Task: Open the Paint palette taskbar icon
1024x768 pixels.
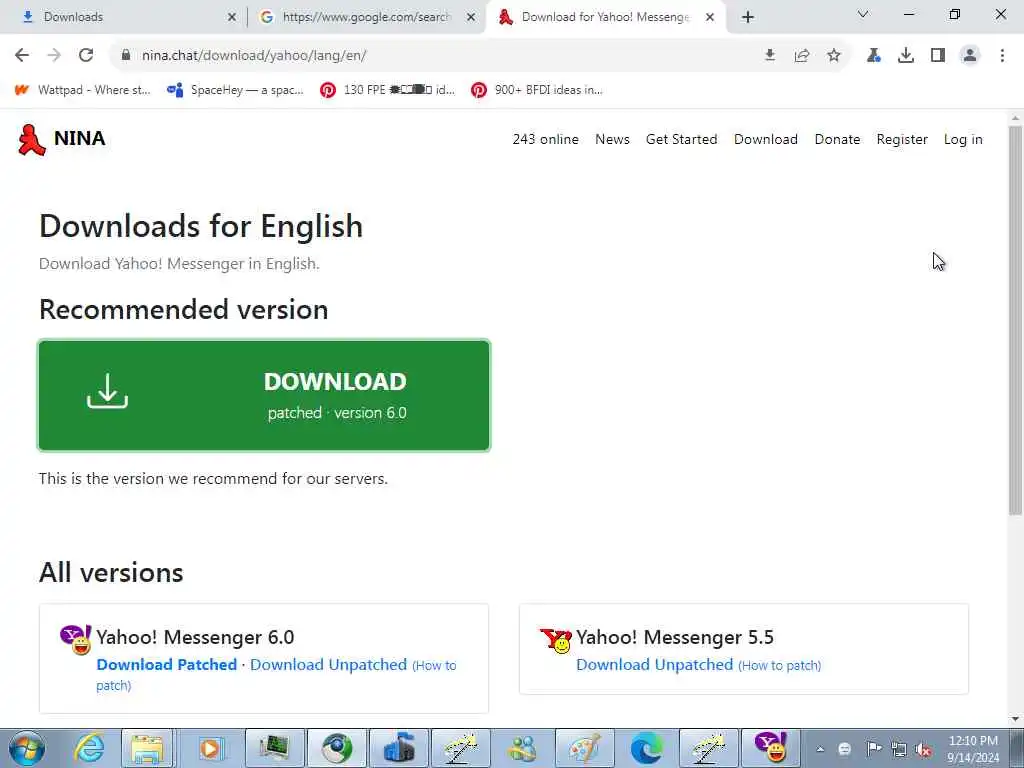Action: (584, 748)
